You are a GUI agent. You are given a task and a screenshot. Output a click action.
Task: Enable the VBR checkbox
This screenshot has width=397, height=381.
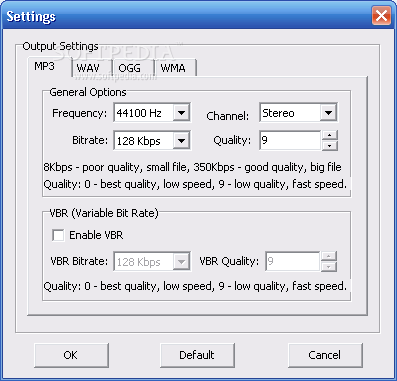(x=58, y=235)
